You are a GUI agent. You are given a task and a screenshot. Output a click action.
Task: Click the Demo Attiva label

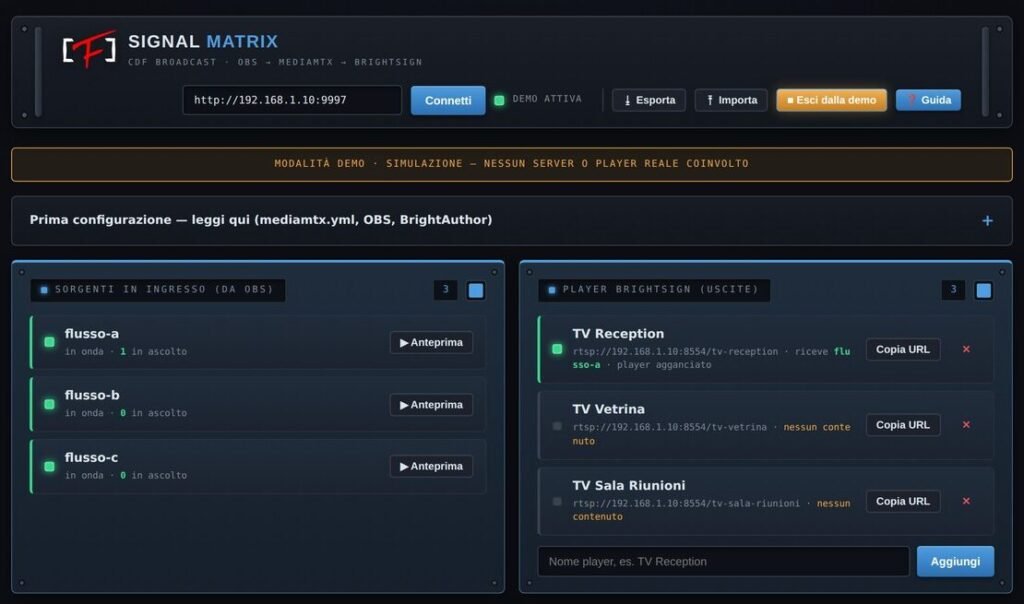[547, 99]
